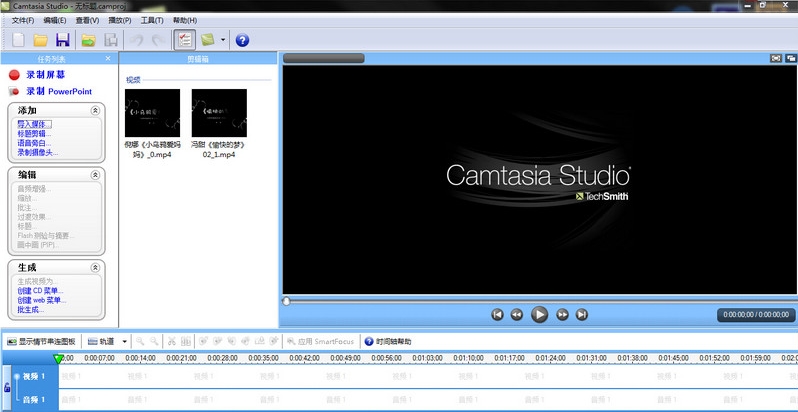
Task: Click the record PowerPoint icon
Action: click(x=14, y=92)
